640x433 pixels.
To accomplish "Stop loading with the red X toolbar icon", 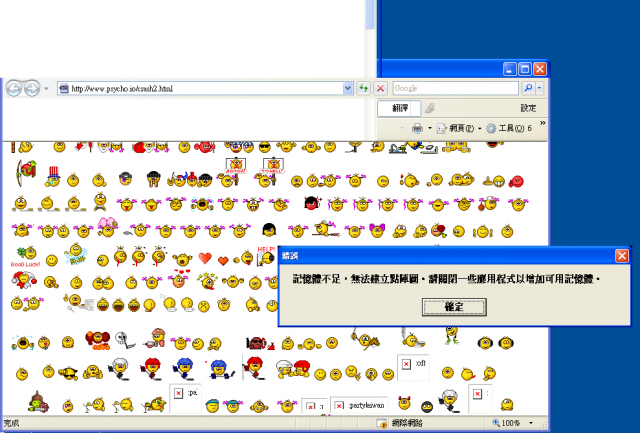I will pos(380,88).
